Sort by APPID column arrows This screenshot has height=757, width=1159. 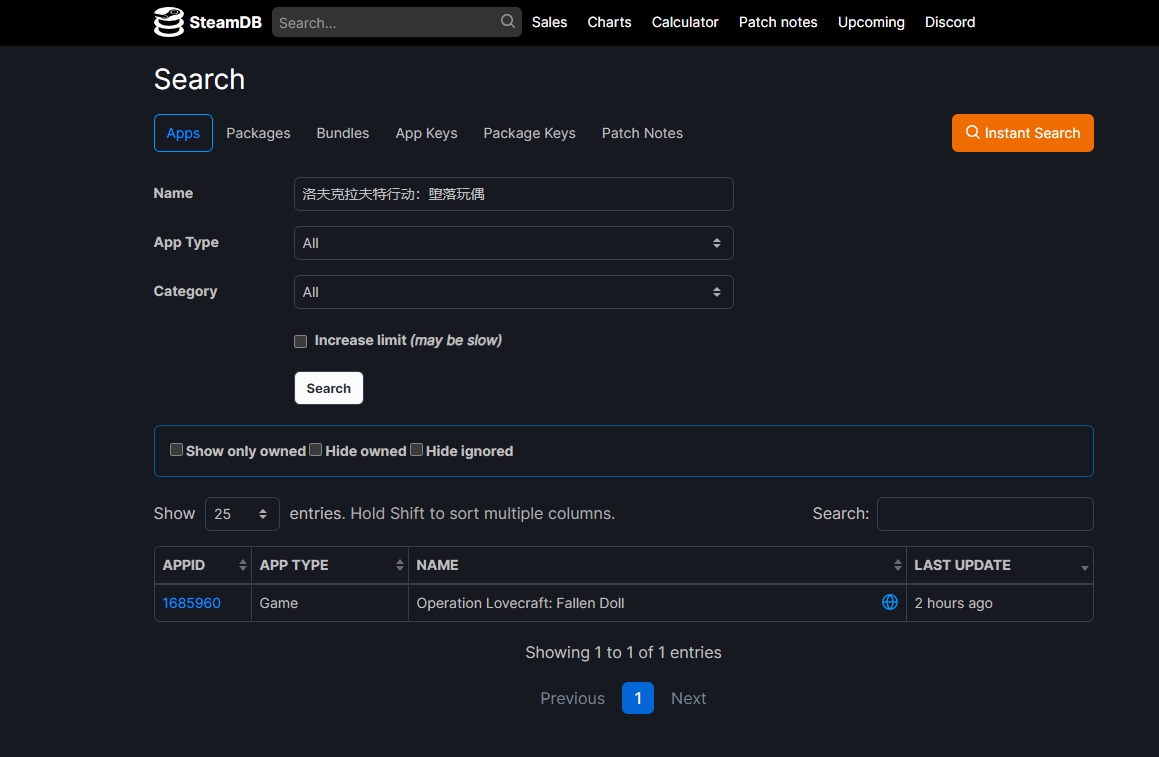(x=242, y=566)
